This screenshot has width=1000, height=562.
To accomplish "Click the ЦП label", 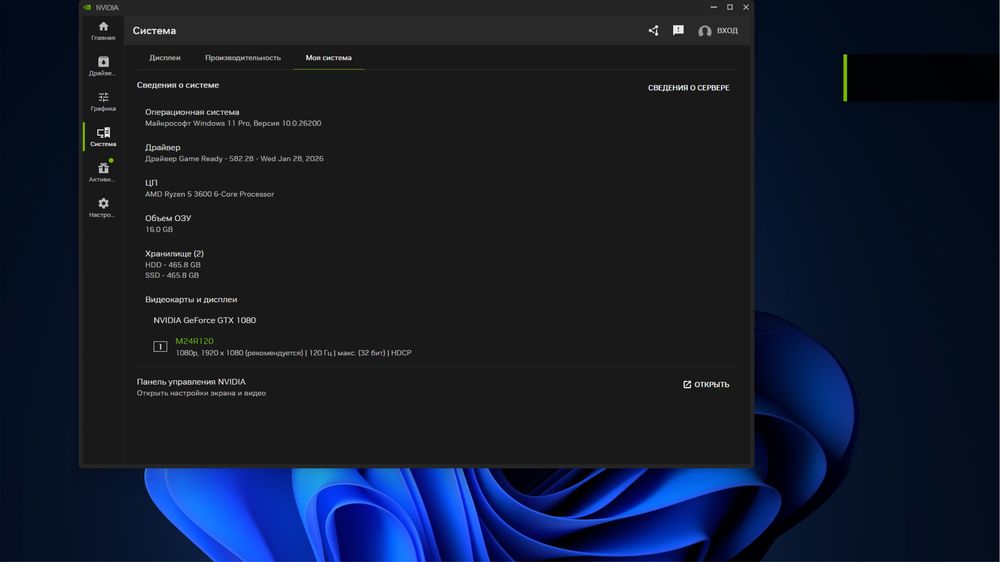I will 151,182.
